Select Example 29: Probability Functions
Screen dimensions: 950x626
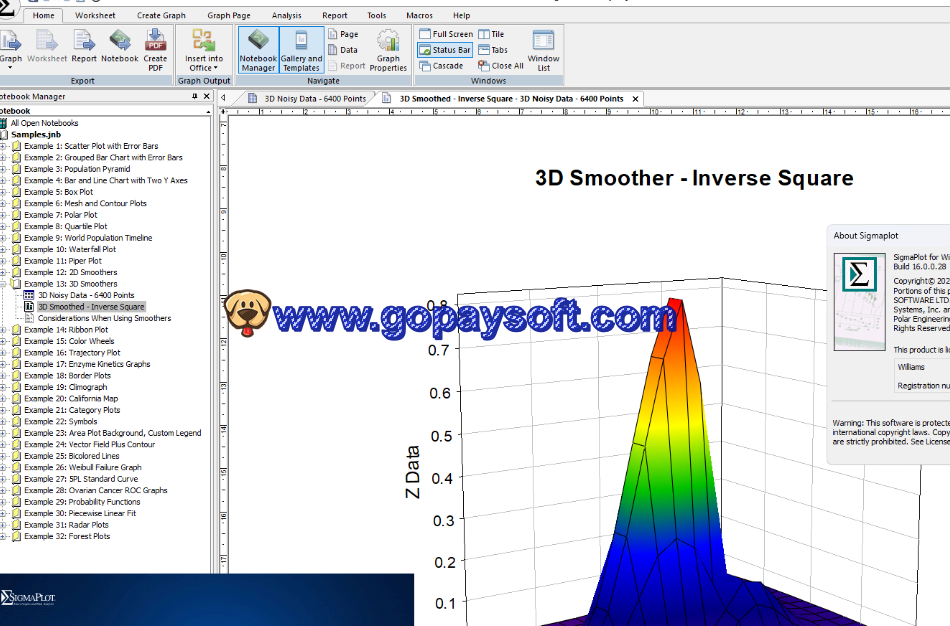(x=82, y=502)
